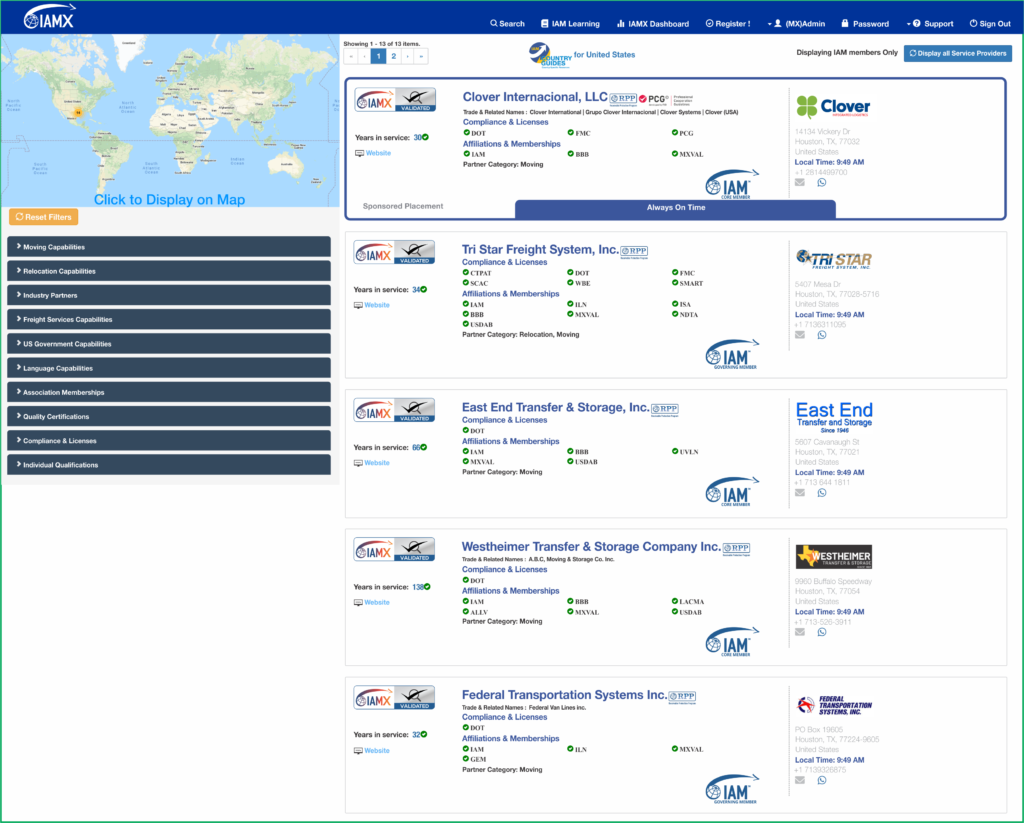1024x823 pixels.
Task: Click the Always On Time banner
Action: point(675,208)
